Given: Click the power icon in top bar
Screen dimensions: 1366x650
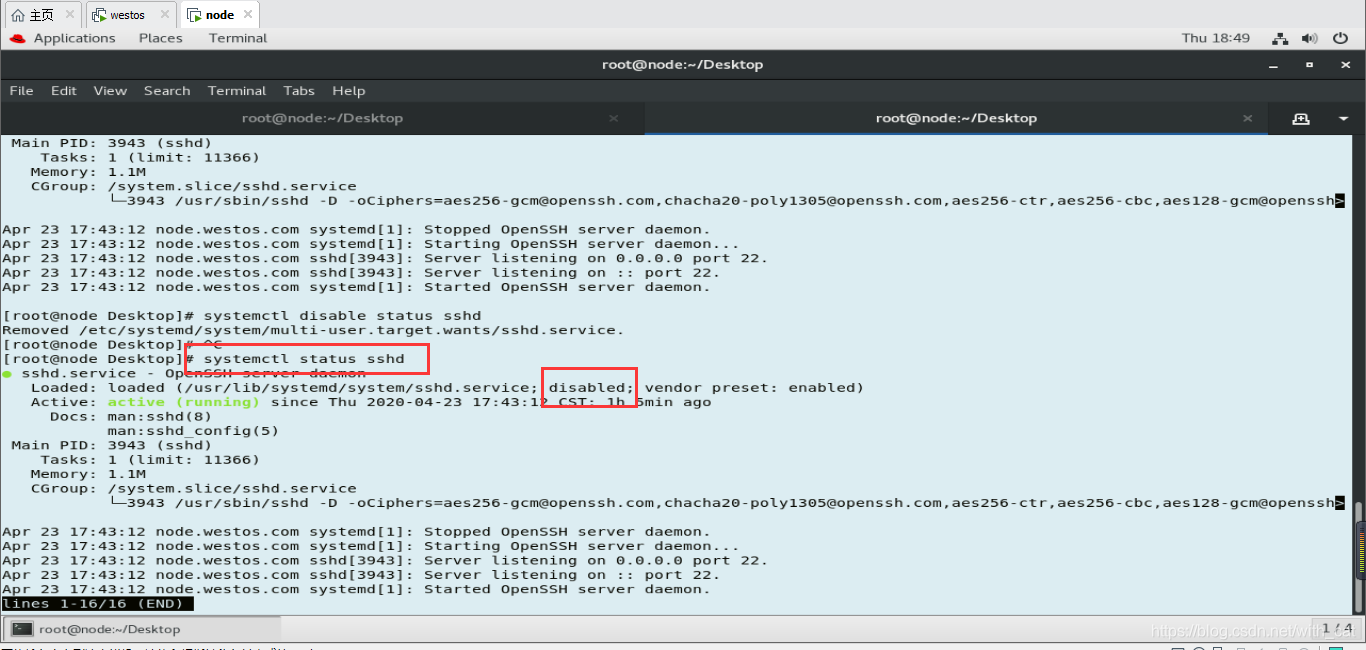Looking at the screenshot, I should [1341, 38].
